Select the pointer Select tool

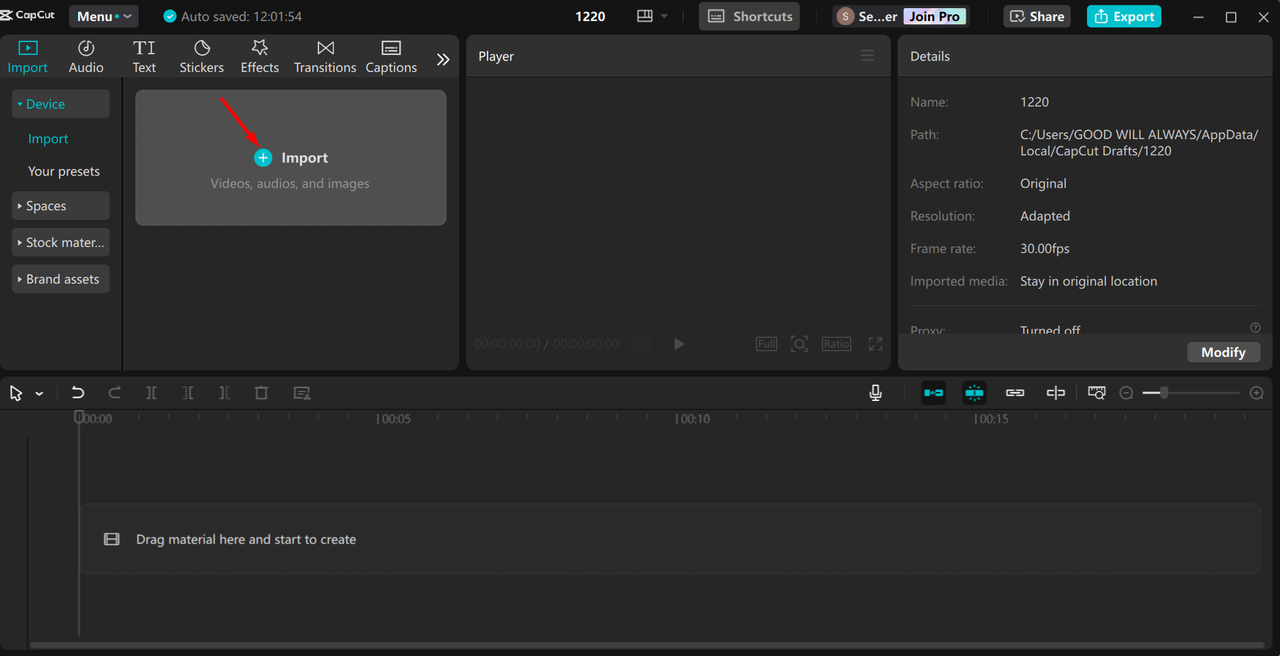point(16,393)
